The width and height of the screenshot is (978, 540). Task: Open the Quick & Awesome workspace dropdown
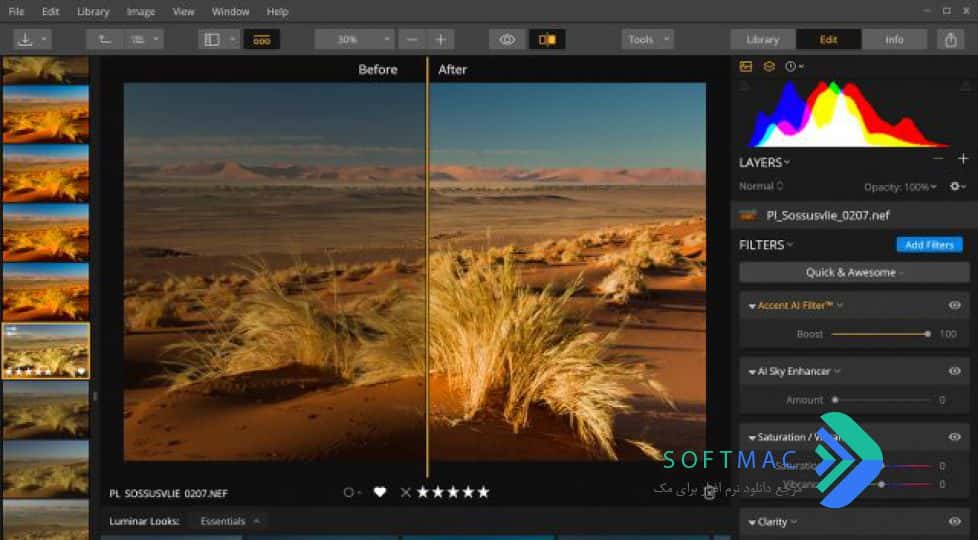point(854,272)
